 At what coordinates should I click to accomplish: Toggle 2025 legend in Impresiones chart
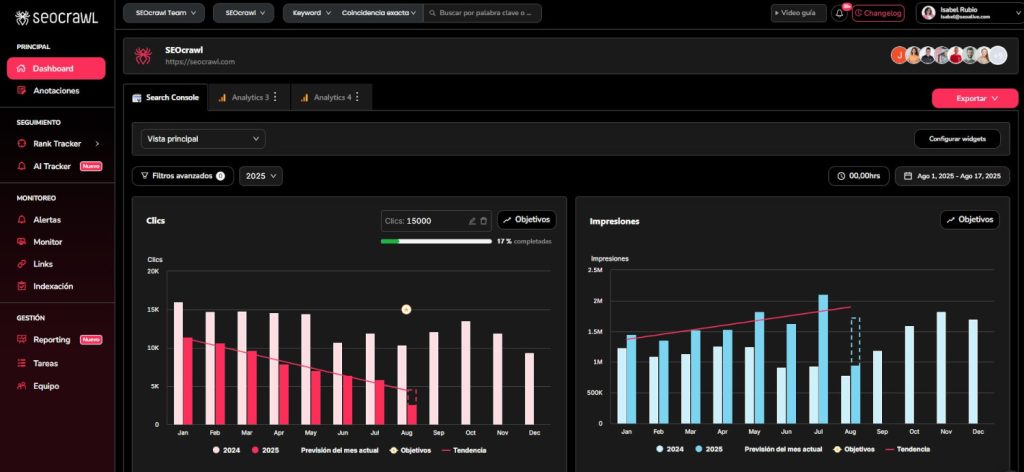(x=709, y=449)
